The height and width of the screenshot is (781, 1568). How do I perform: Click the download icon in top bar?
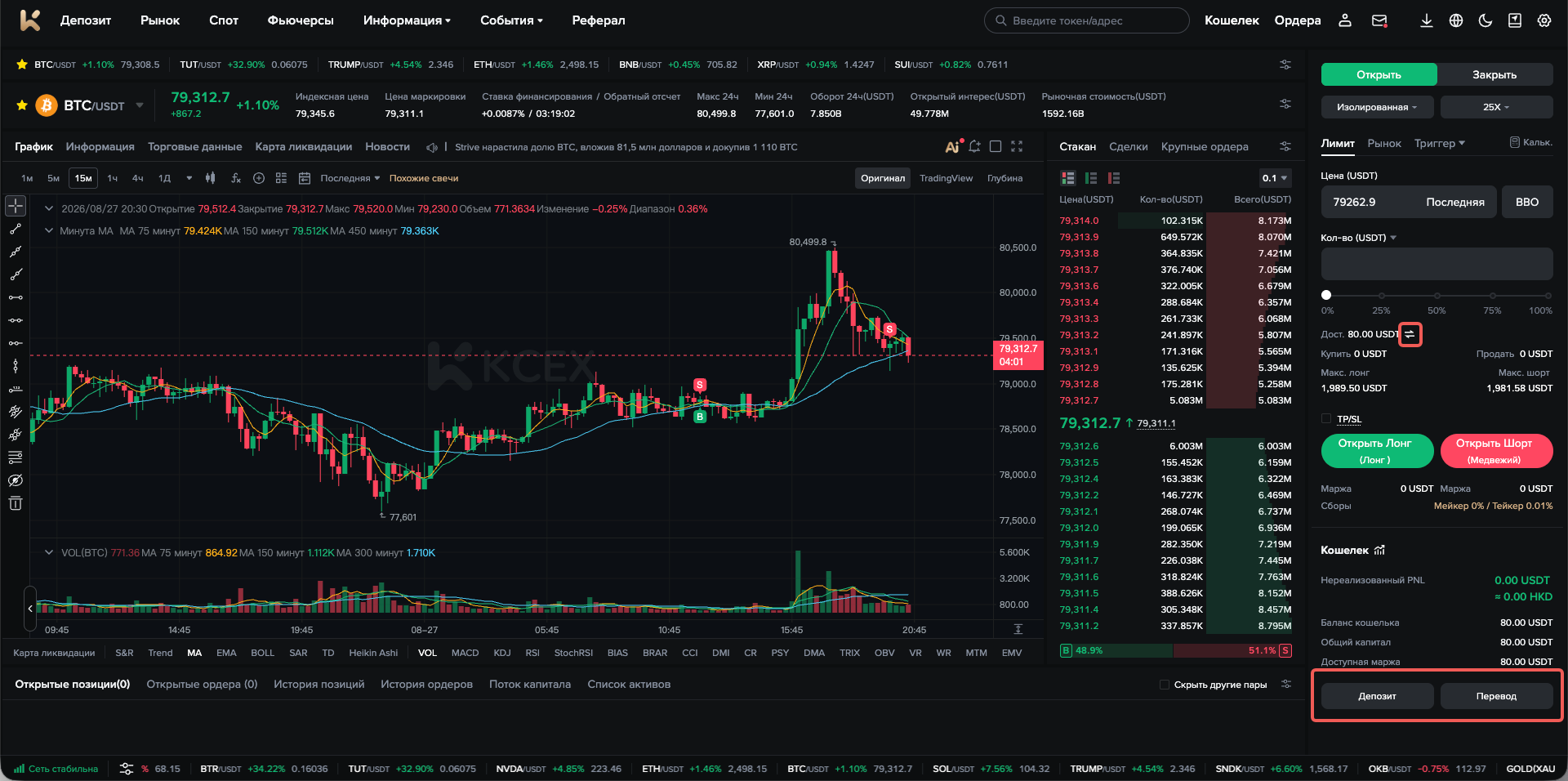(x=1426, y=20)
